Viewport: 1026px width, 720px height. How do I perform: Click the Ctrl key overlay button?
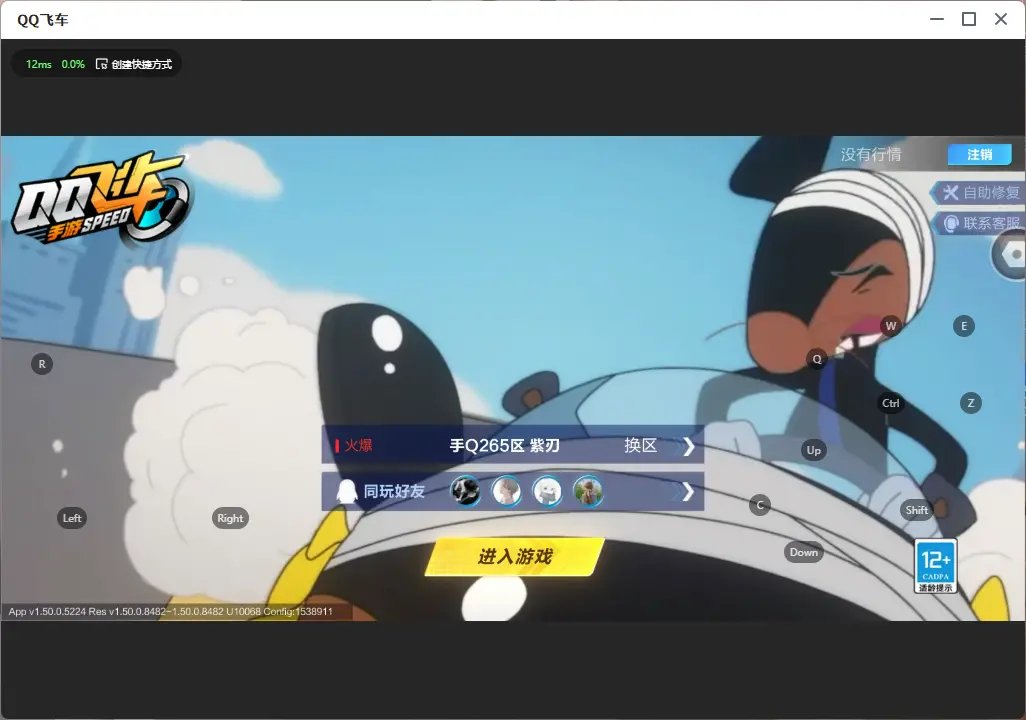(x=891, y=403)
